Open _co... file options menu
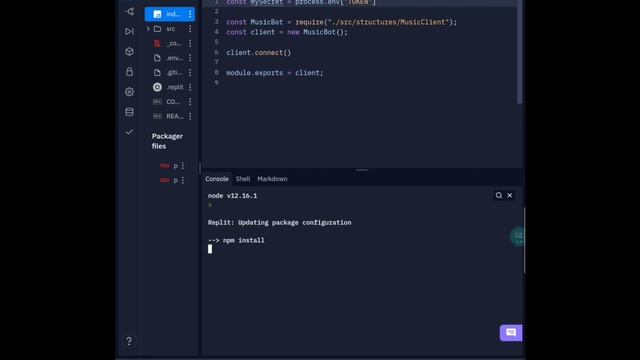 pos(190,43)
